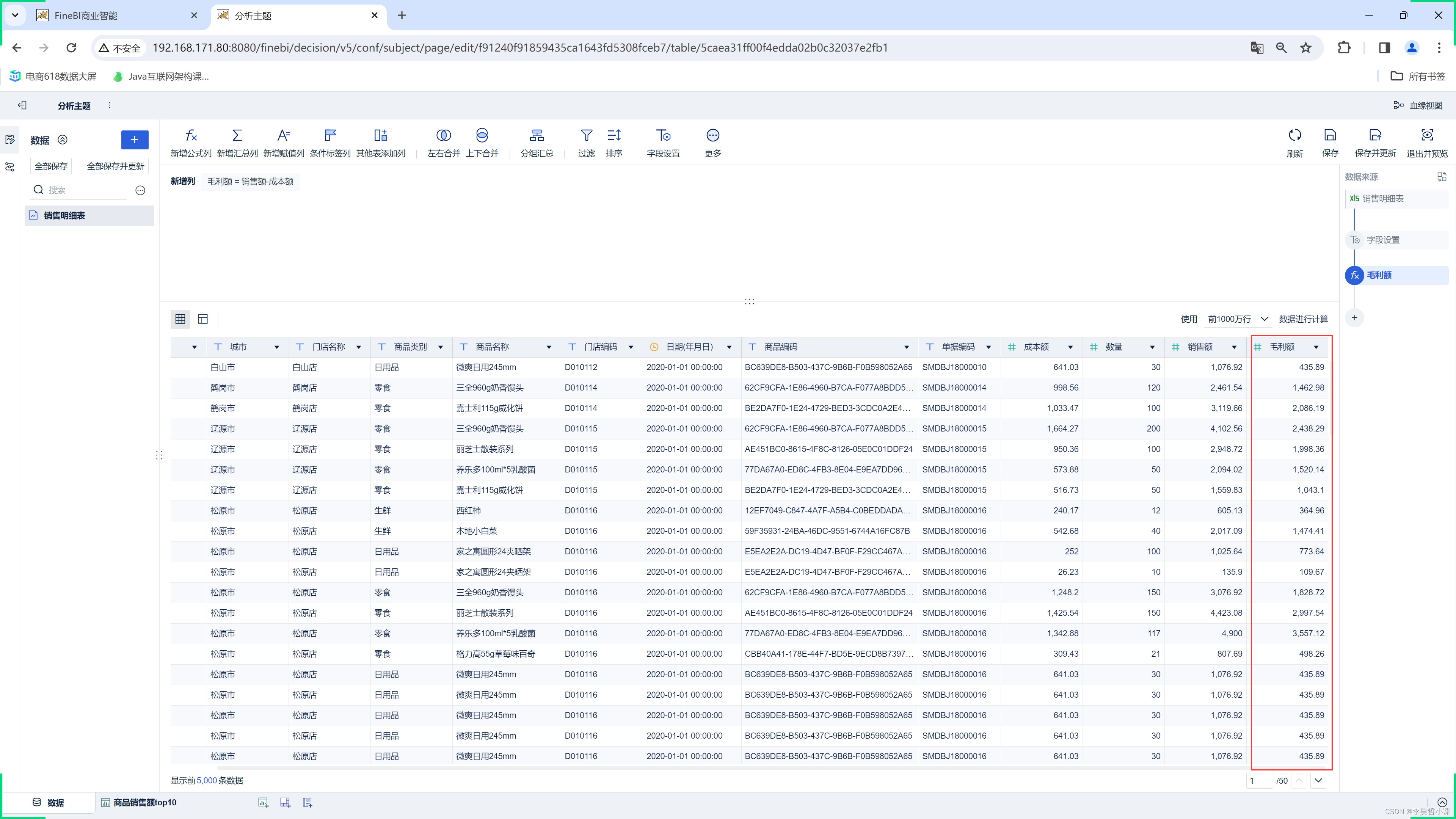This screenshot has height=819, width=1456.
Task: Open the 新增赋值列 assignment column tool
Action: (x=284, y=143)
